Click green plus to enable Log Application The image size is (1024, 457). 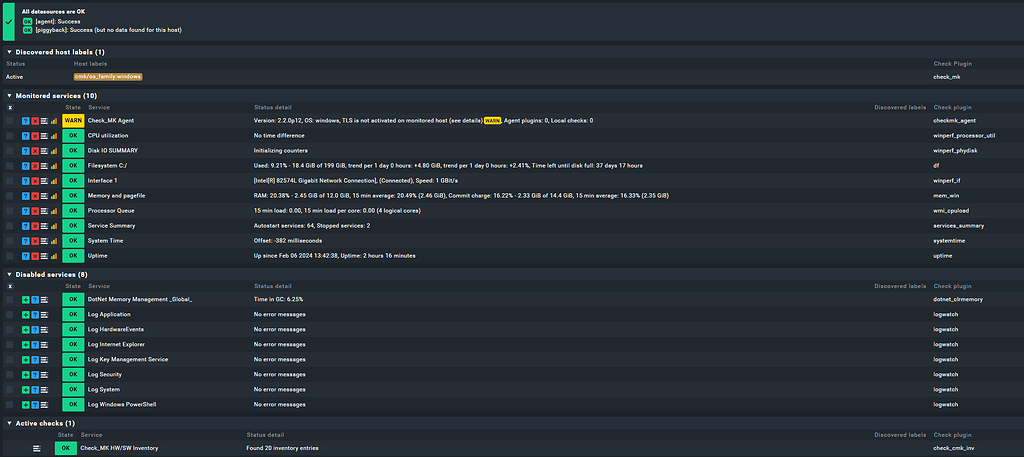pyautogui.click(x=26, y=314)
